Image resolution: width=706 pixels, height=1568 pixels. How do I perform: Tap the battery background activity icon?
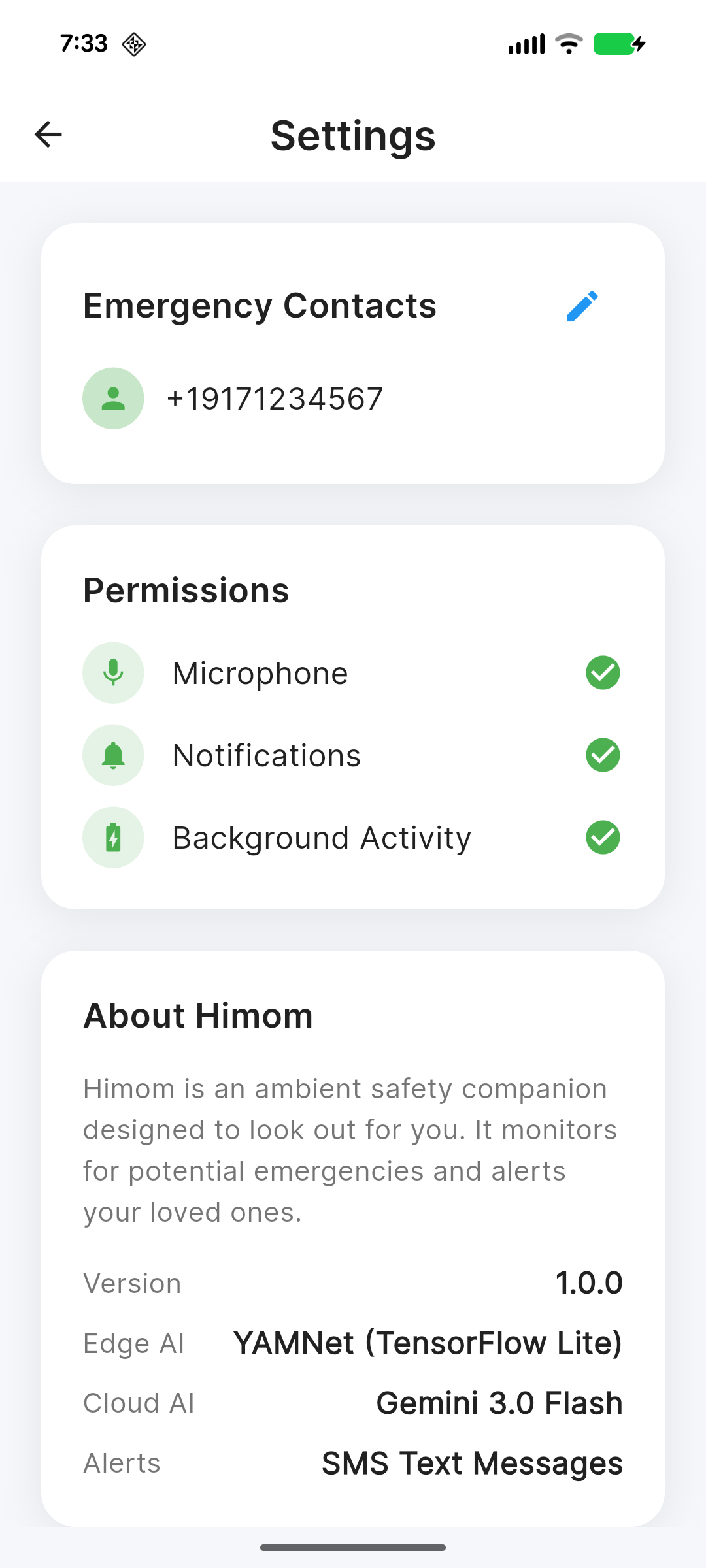(x=113, y=838)
